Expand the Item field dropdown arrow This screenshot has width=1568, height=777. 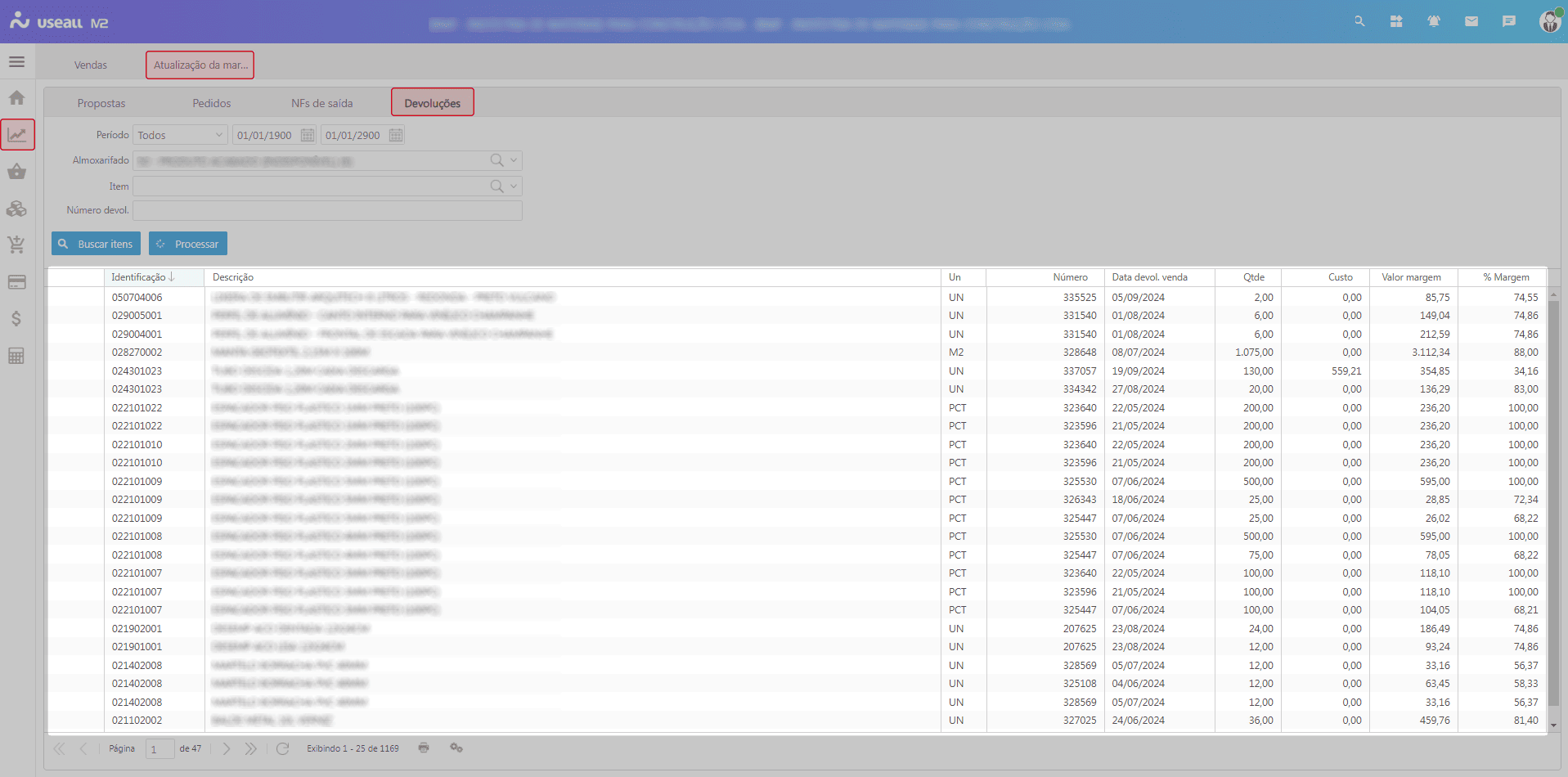pyautogui.click(x=514, y=186)
